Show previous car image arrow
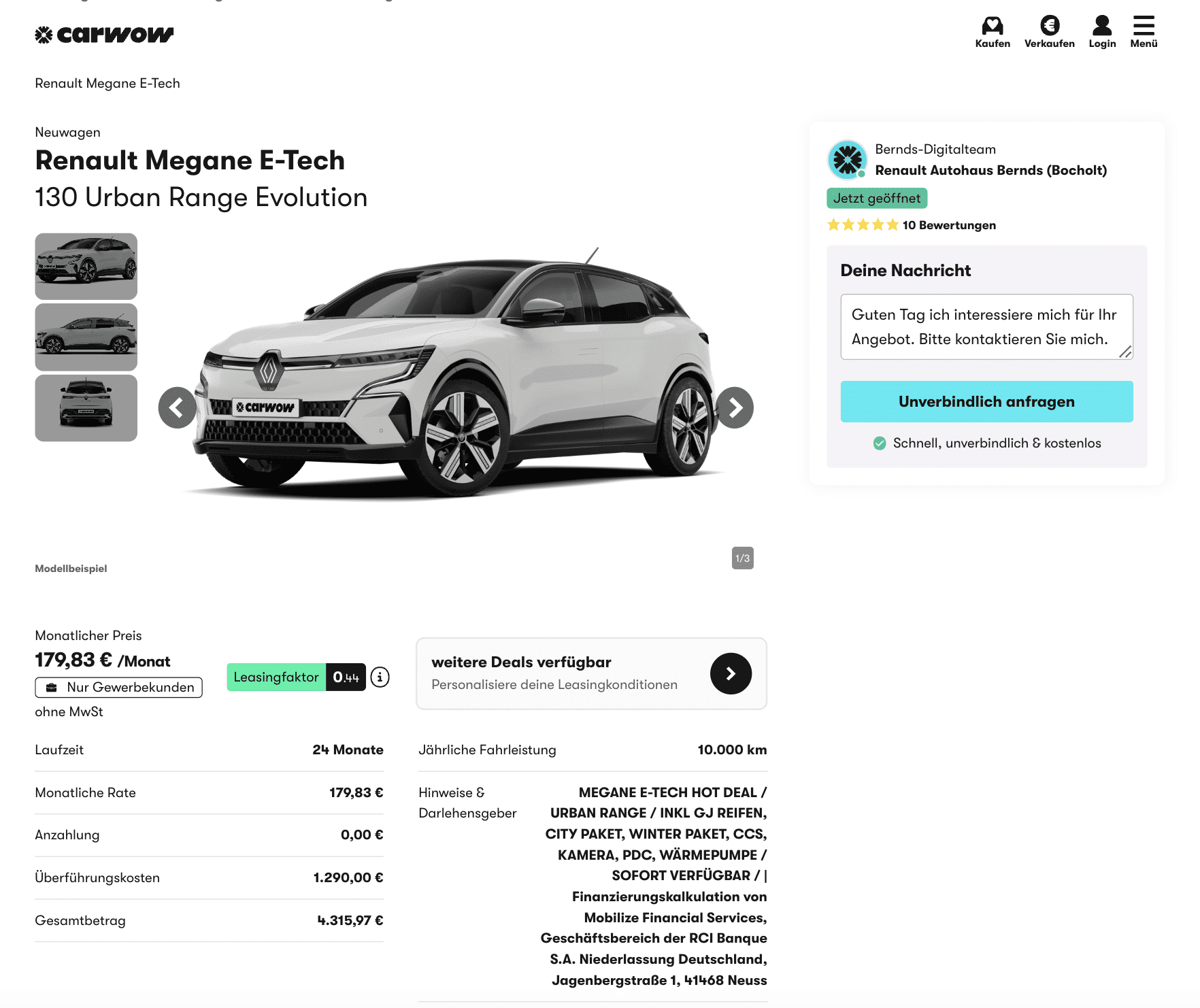This screenshot has height=1008, width=1200. (178, 407)
